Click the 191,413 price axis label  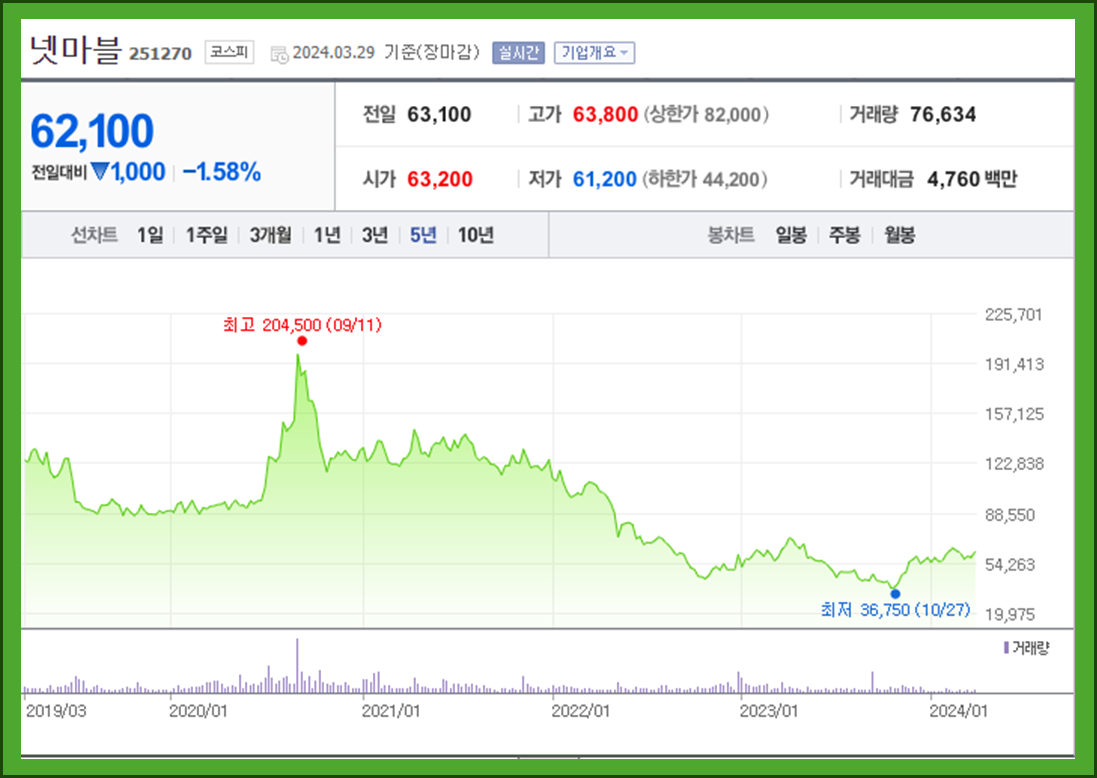(1014, 365)
